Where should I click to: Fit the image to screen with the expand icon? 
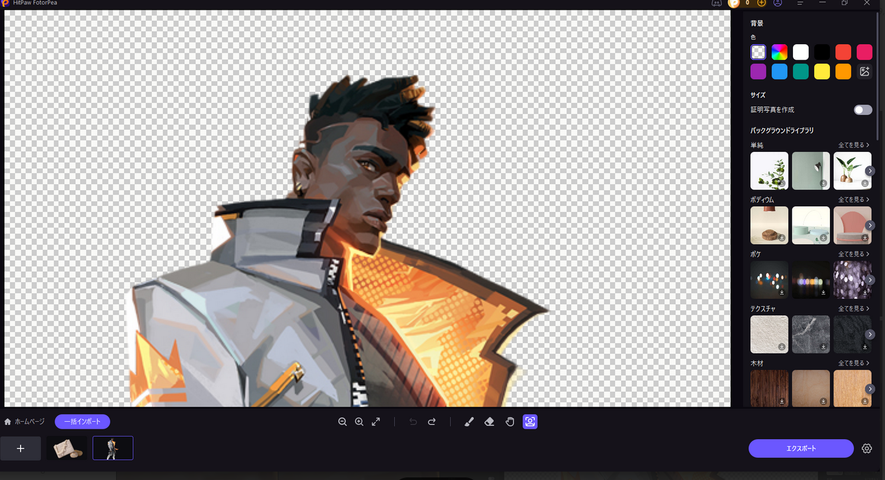click(376, 422)
